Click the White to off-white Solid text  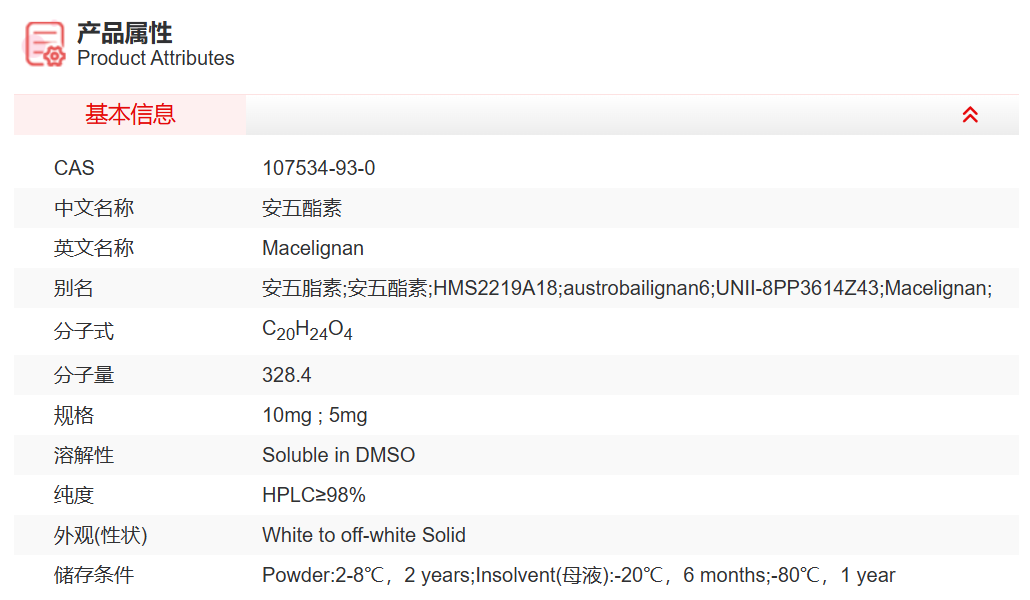point(363,535)
